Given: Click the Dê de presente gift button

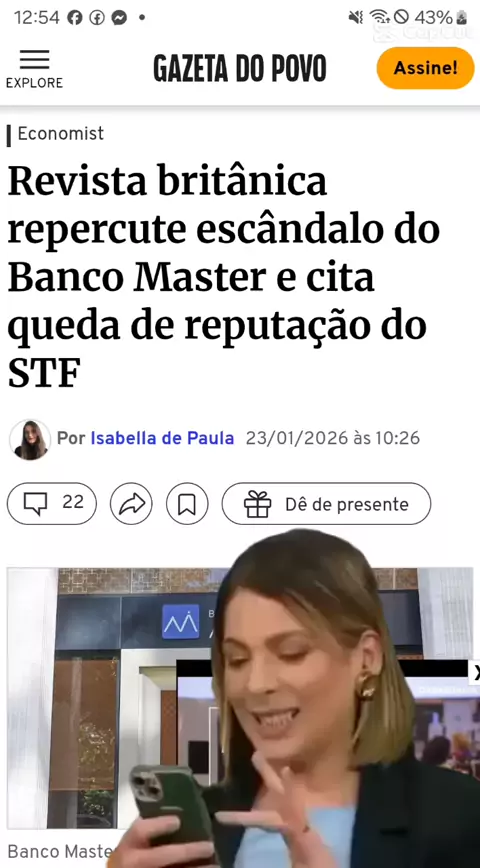Looking at the screenshot, I should pos(326,503).
